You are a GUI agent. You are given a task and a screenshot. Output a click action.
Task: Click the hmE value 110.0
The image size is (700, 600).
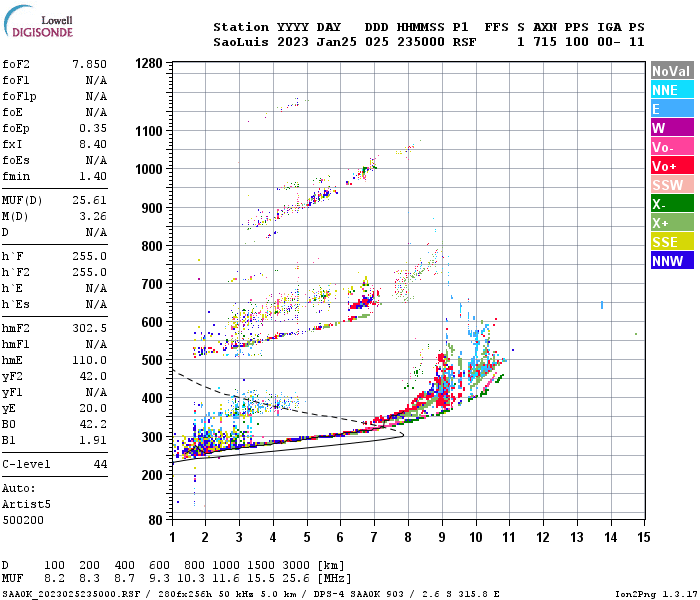[89, 360]
